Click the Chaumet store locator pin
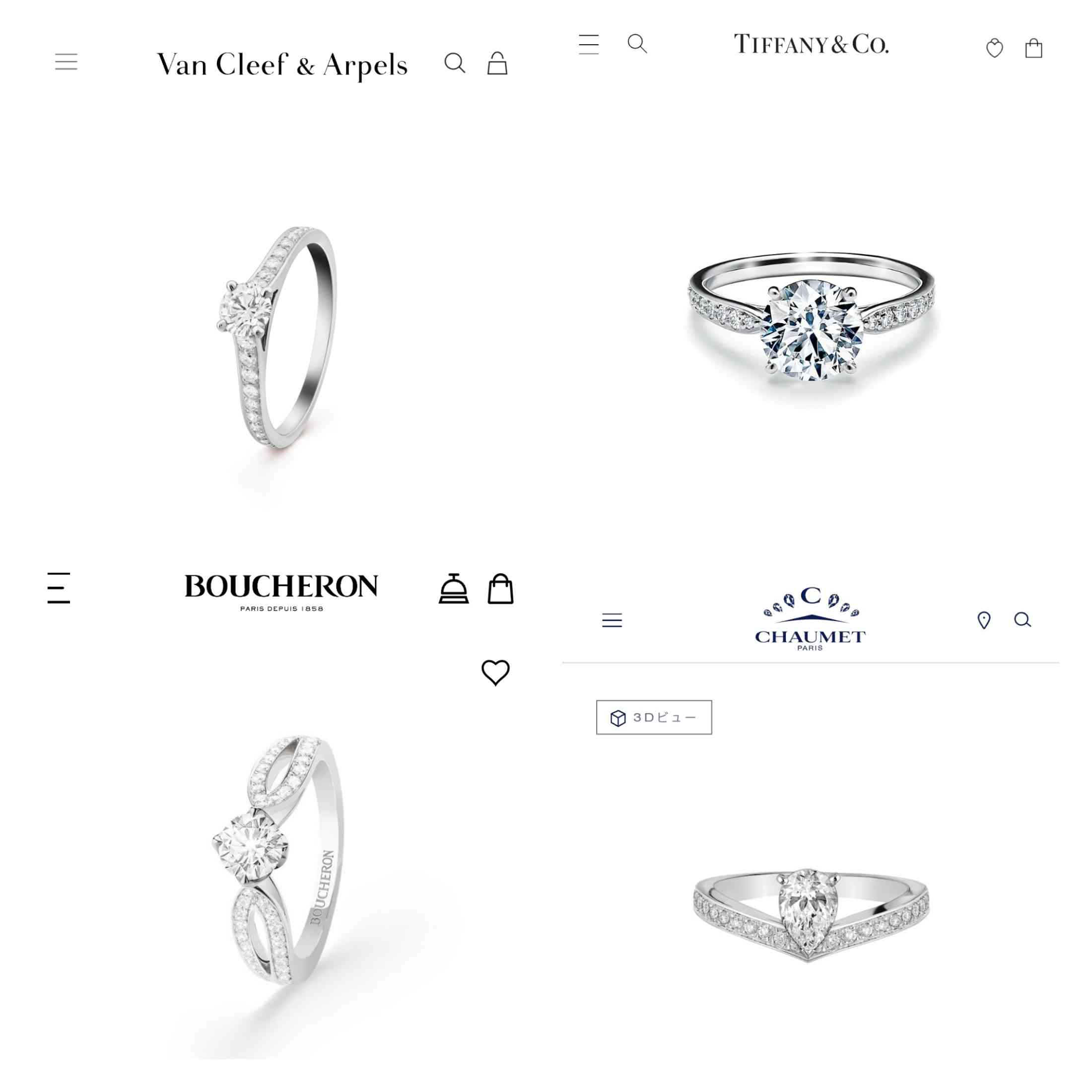 point(984,620)
